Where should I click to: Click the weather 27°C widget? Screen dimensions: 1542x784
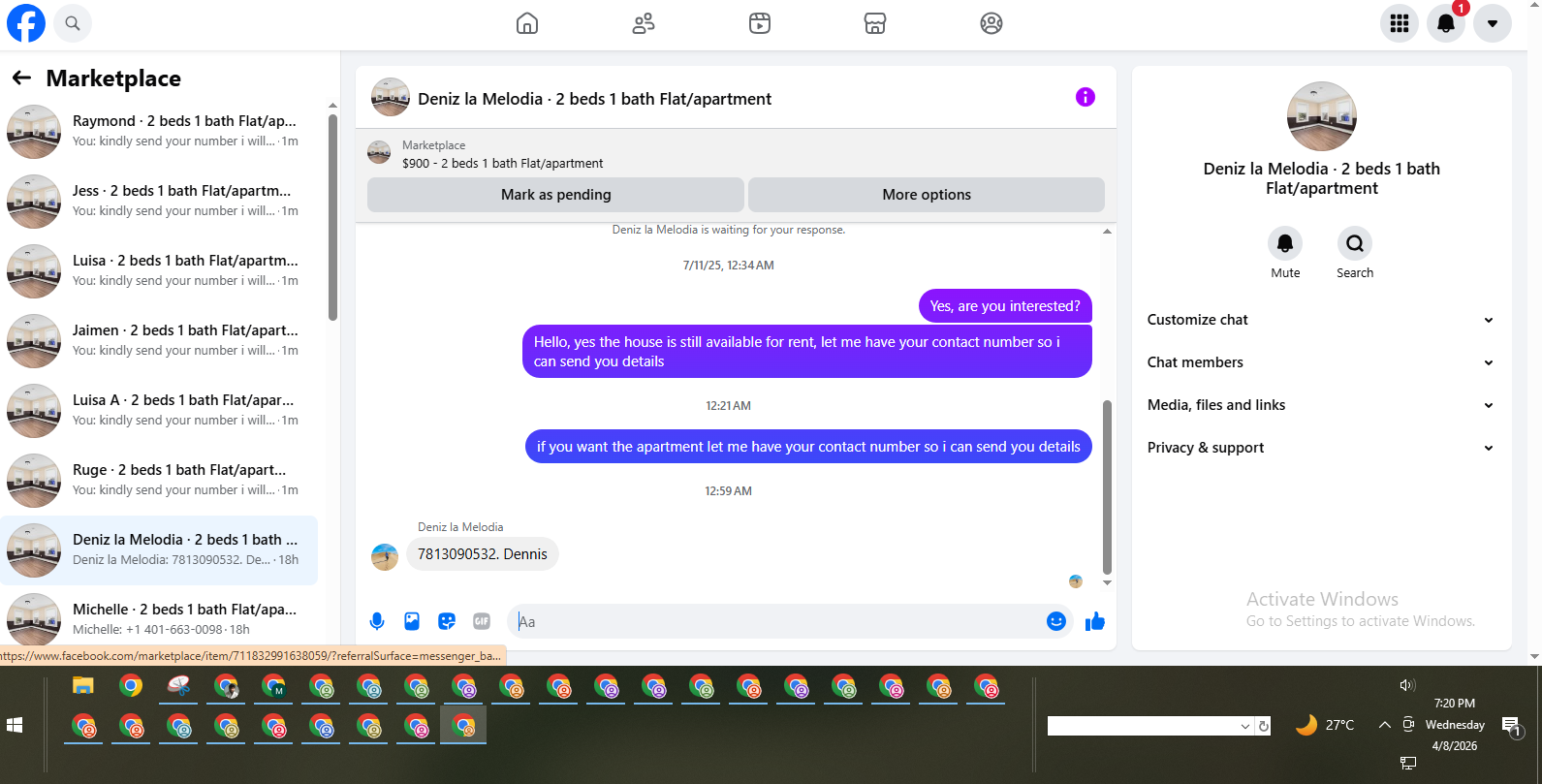tap(1325, 725)
